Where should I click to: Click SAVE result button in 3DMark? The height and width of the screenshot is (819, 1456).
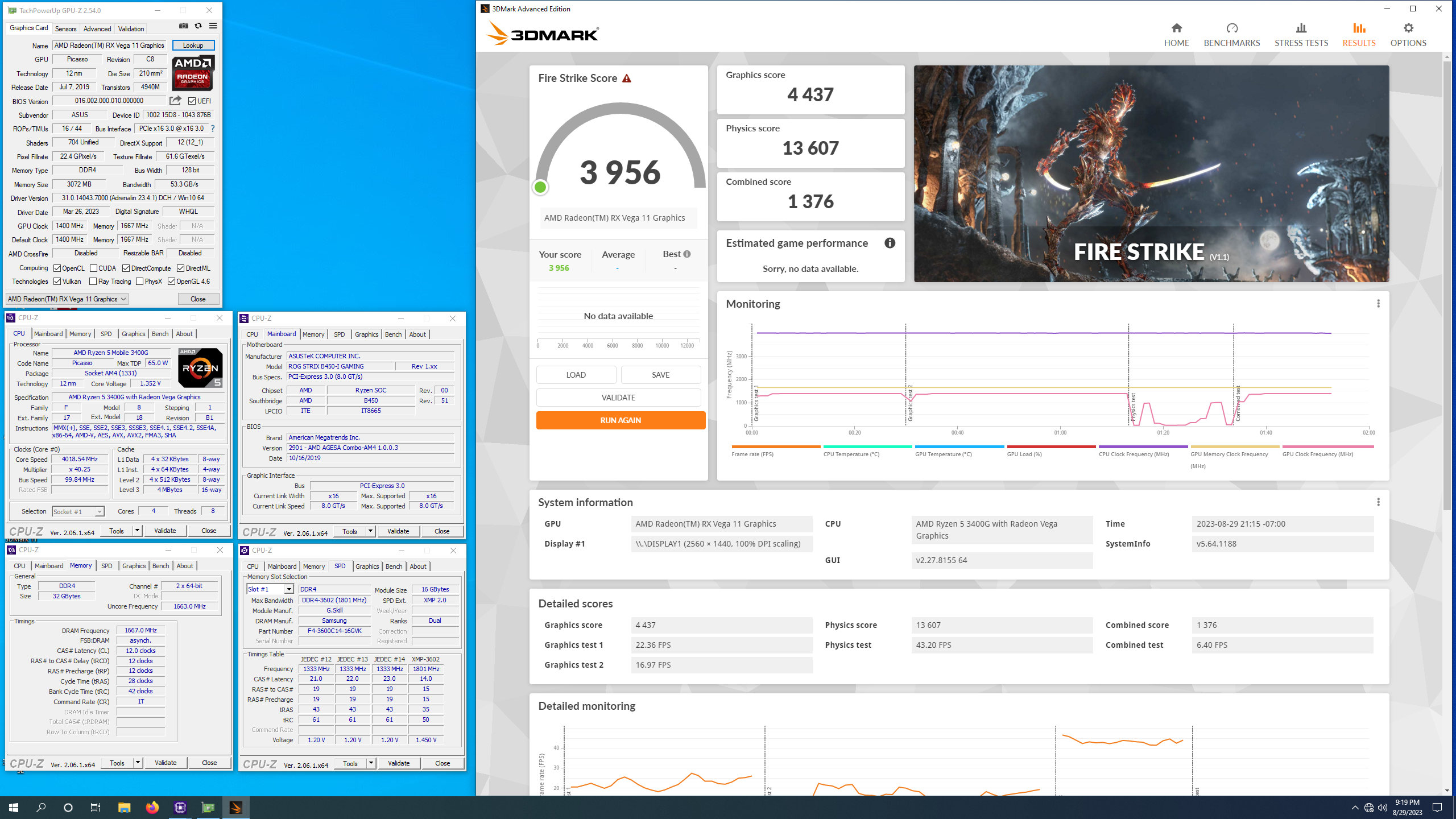[660, 375]
